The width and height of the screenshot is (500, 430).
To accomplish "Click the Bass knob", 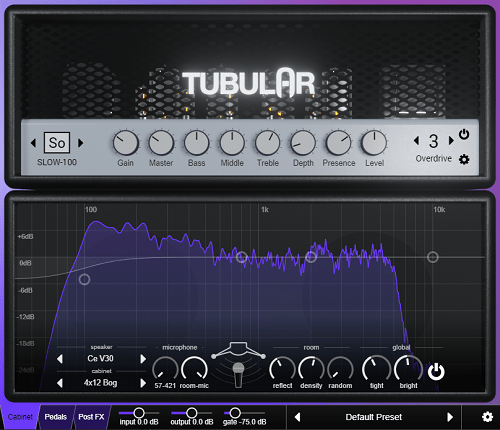I will pos(197,143).
